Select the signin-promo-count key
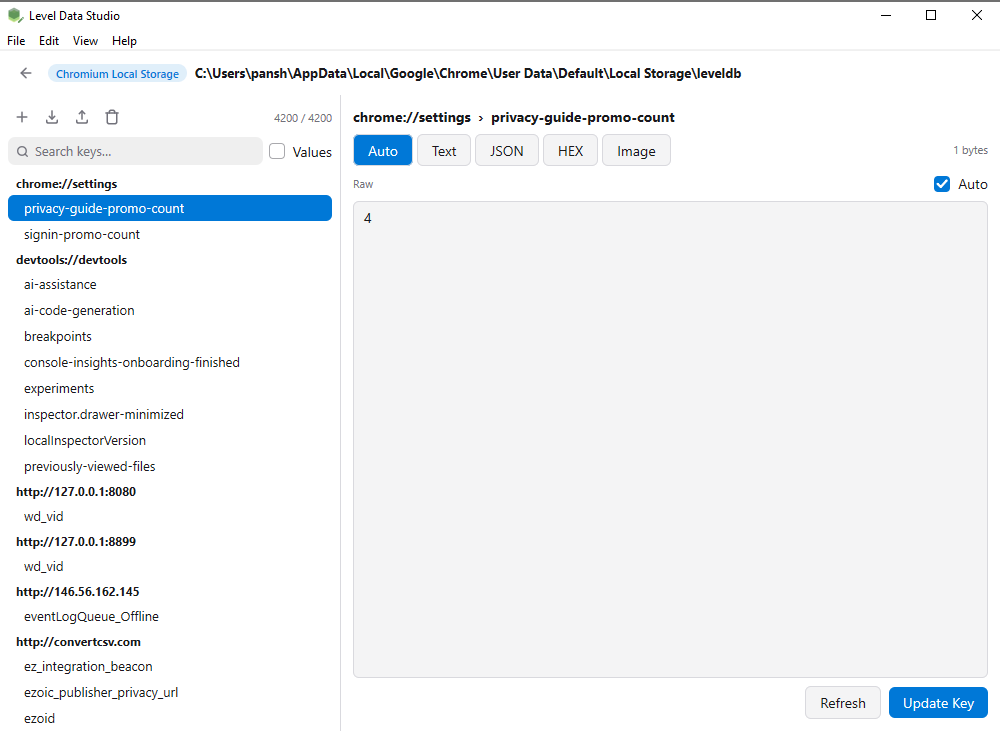Screen dimensions: 1000x731 [x=170, y=235]
